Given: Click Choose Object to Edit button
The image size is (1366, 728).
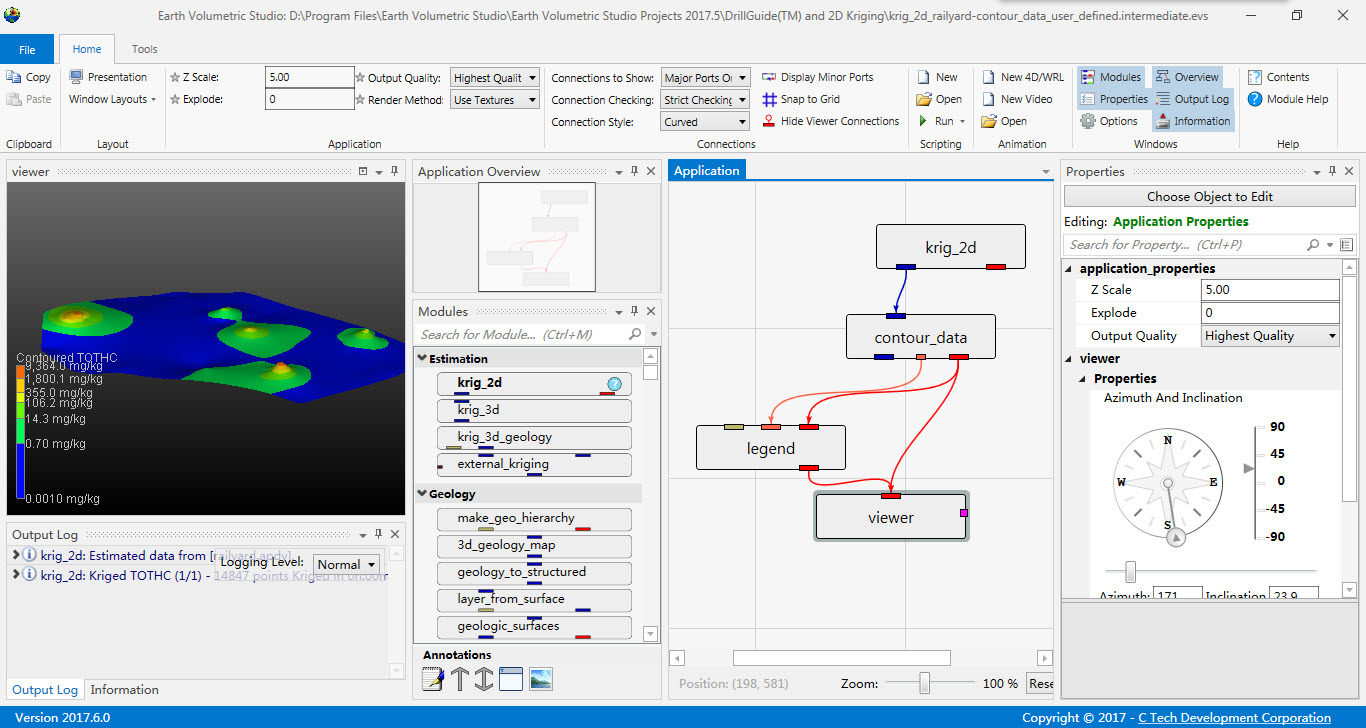Looking at the screenshot, I should (1209, 196).
